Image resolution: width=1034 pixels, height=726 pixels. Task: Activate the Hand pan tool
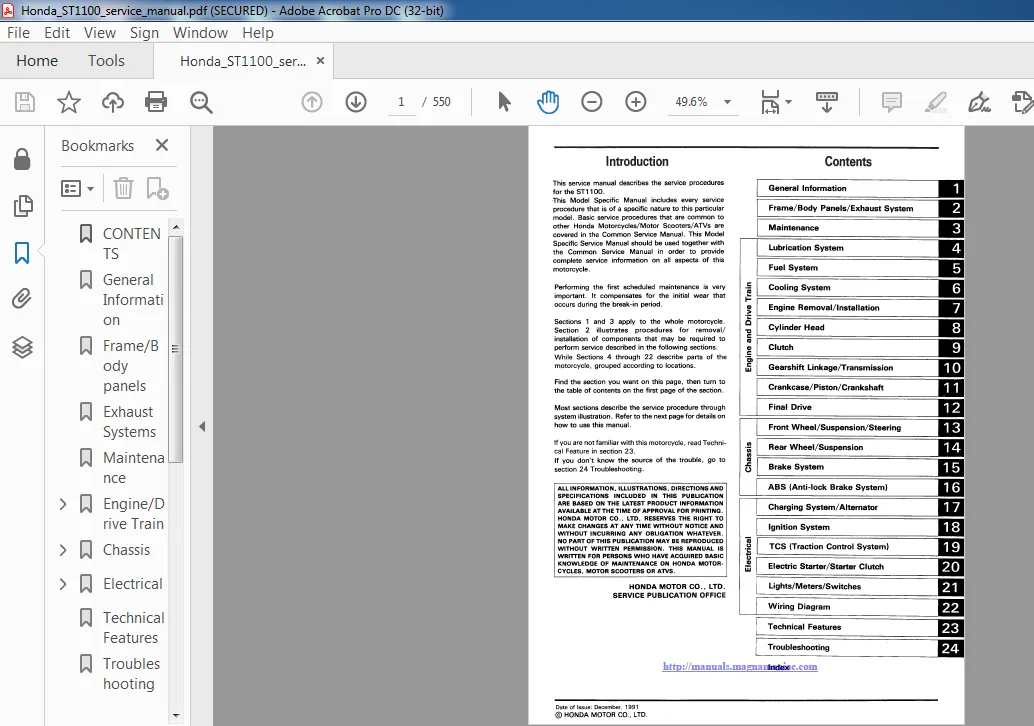click(x=548, y=102)
